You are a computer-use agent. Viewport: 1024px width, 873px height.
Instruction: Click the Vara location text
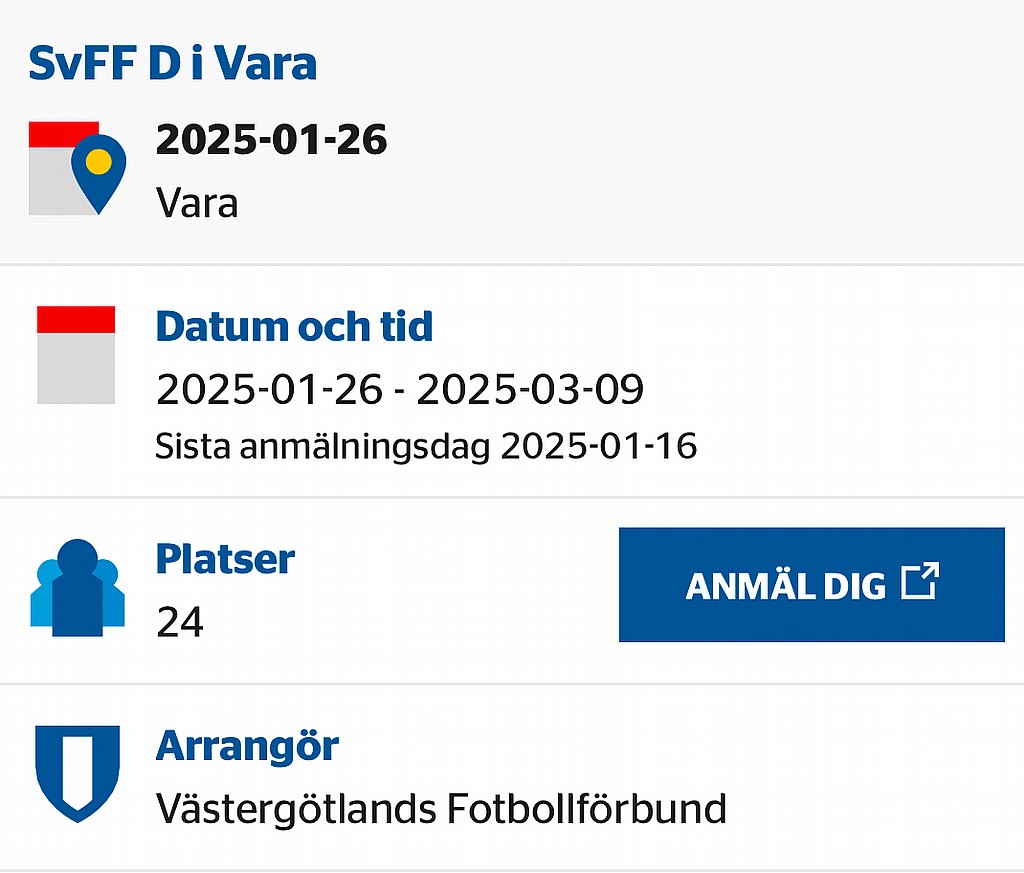click(197, 202)
